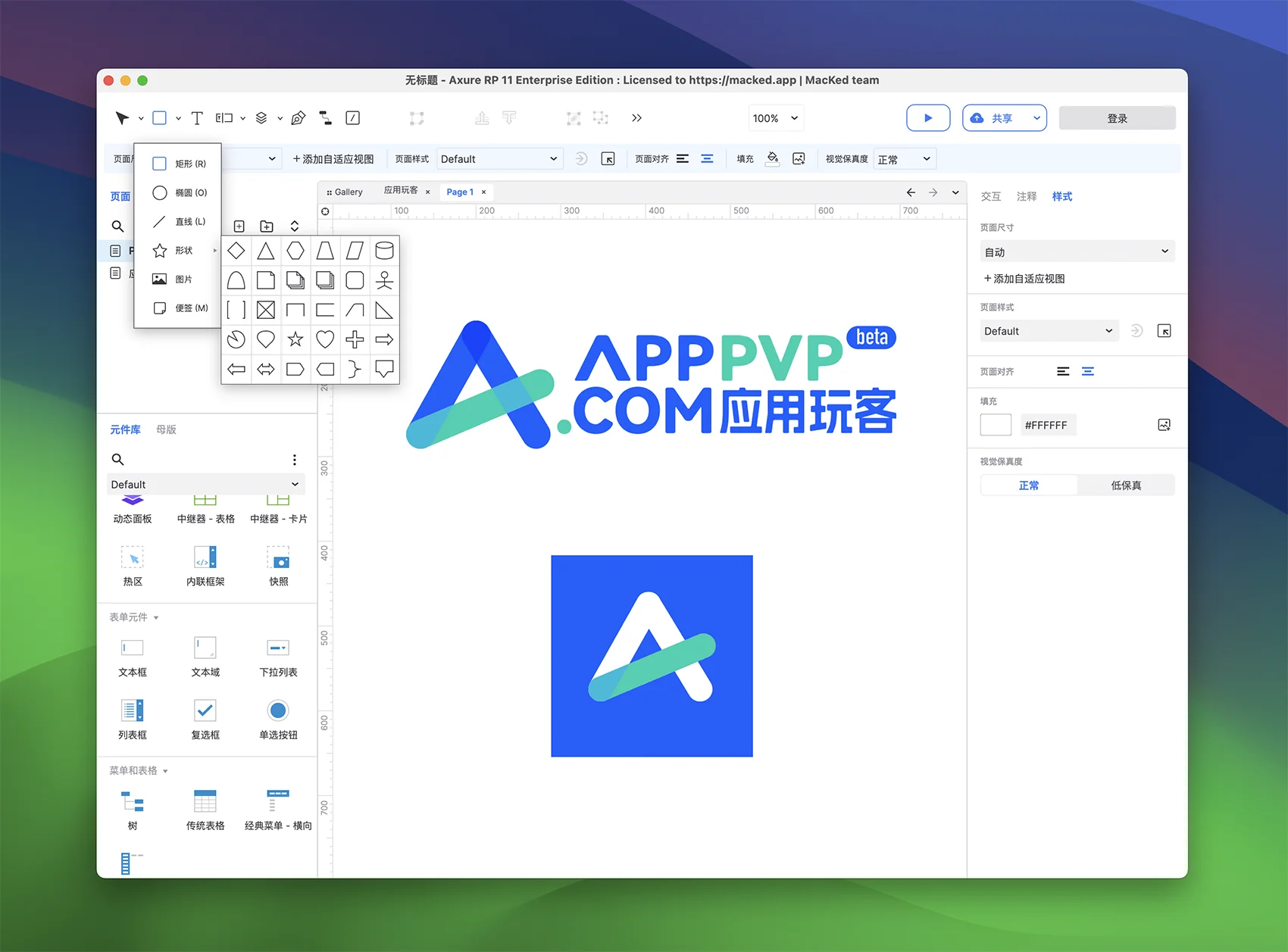Choose 矩形 (R) from shape menu
This screenshot has height=952, width=1288.
coord(179,164)
